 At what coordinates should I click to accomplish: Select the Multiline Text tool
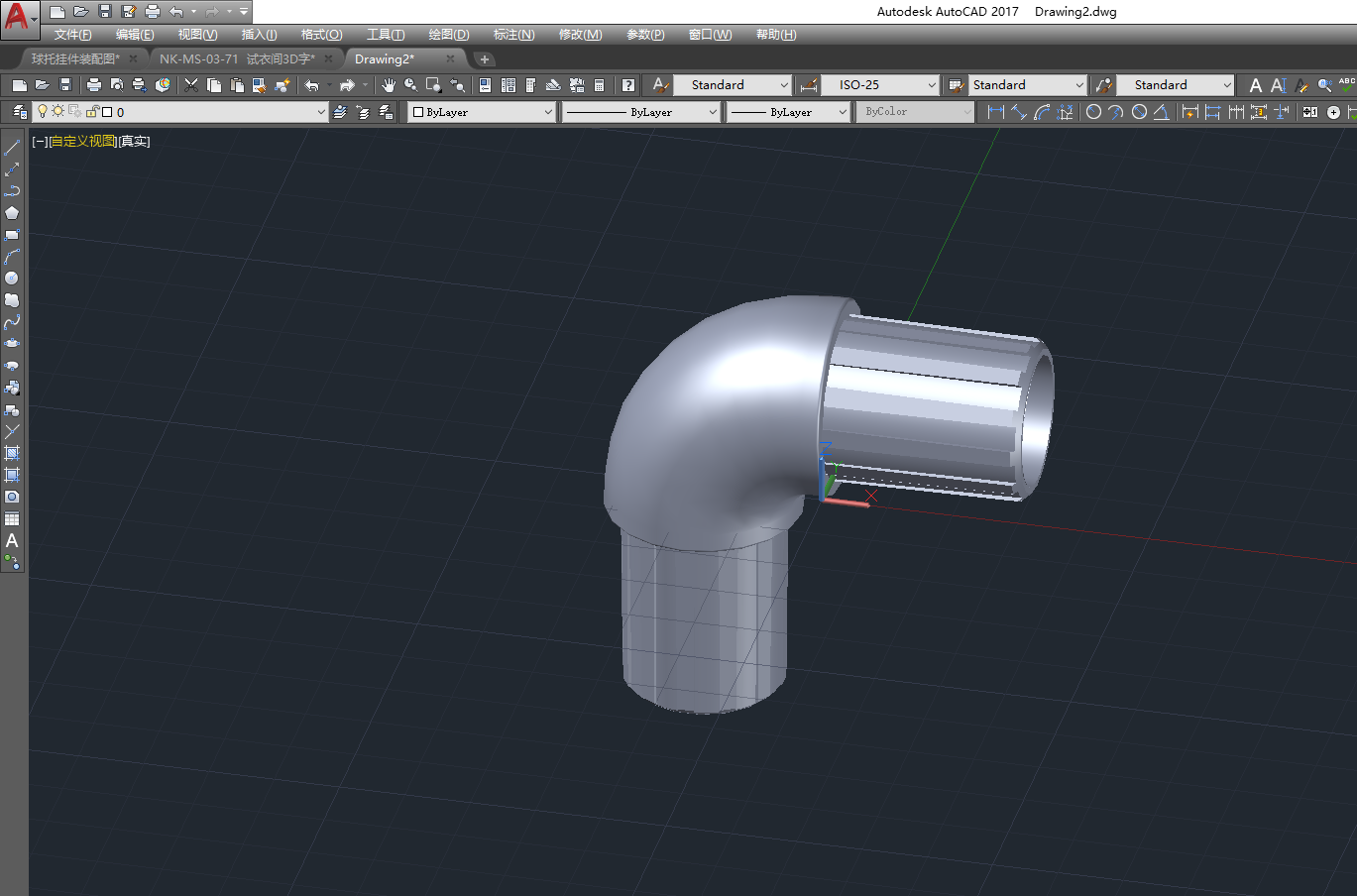click(x=12, y=540)
